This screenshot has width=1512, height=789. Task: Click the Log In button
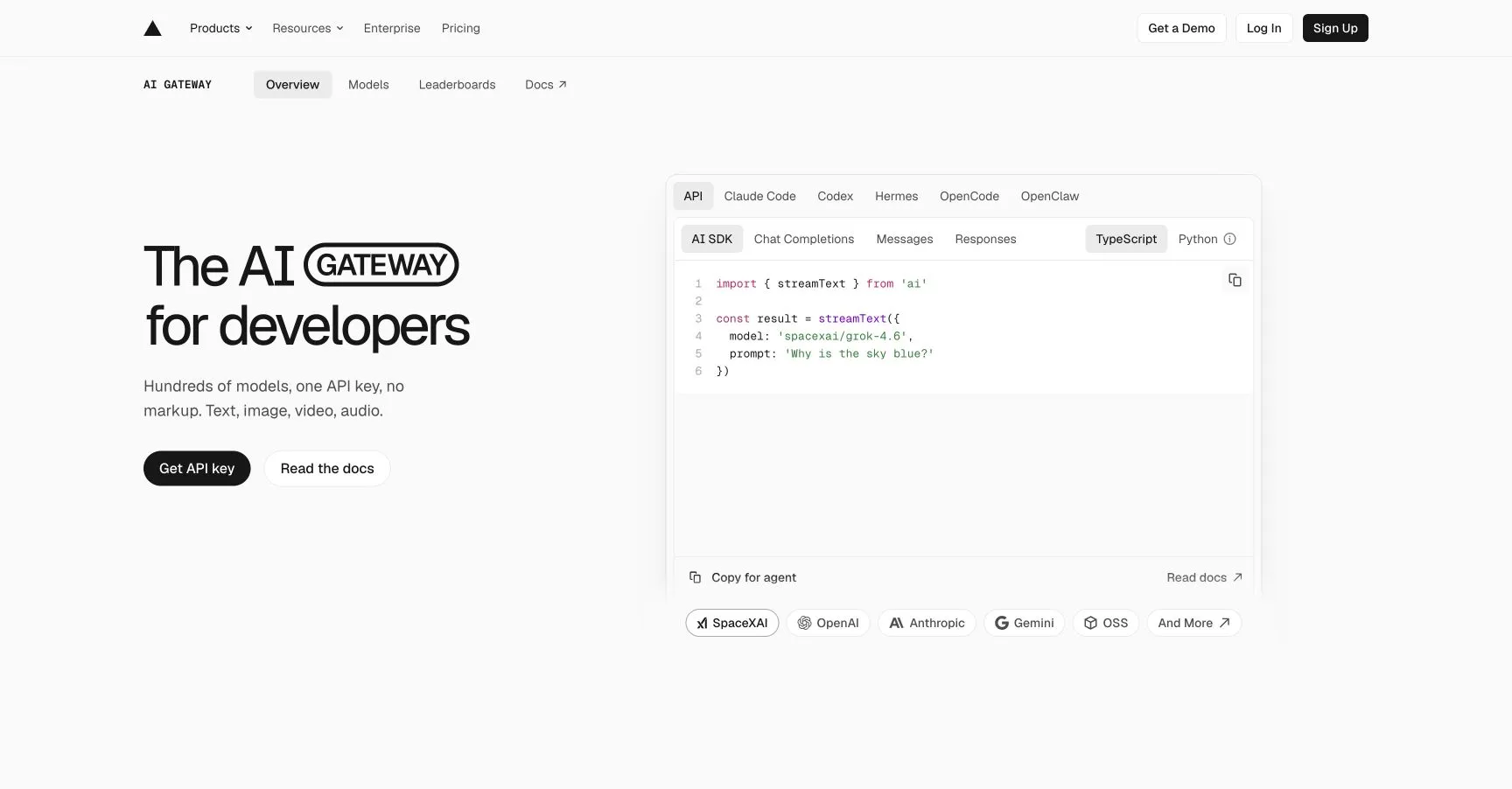(x=1263, y=28)
